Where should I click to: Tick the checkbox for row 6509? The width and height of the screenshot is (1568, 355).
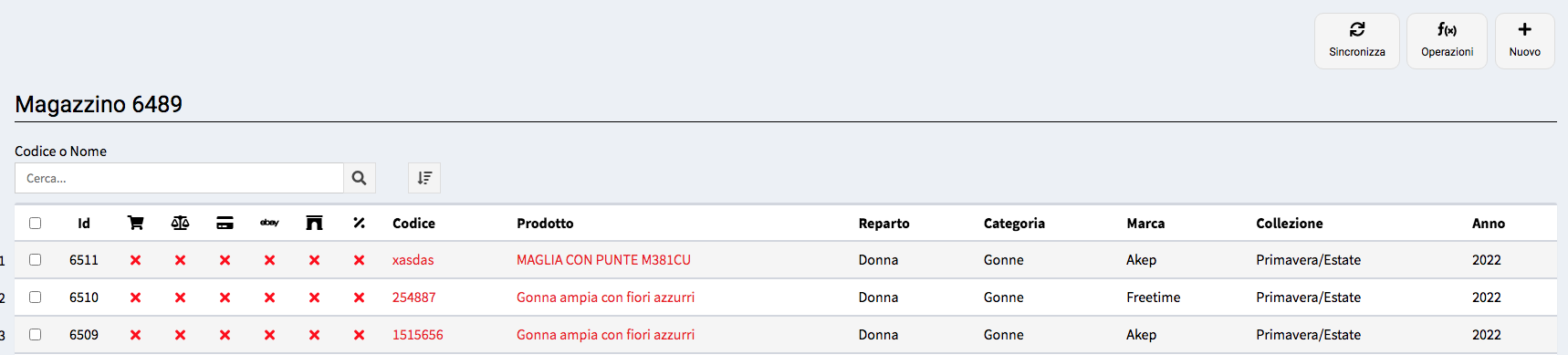35,334
